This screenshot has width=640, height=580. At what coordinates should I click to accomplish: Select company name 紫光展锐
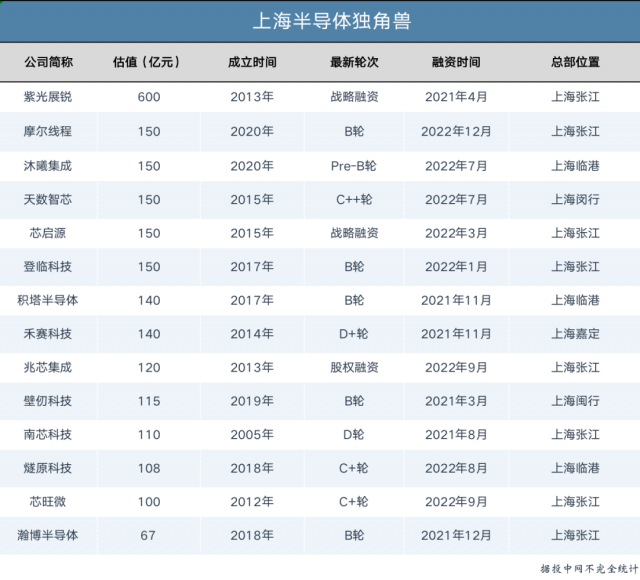(x=48, y=97)
